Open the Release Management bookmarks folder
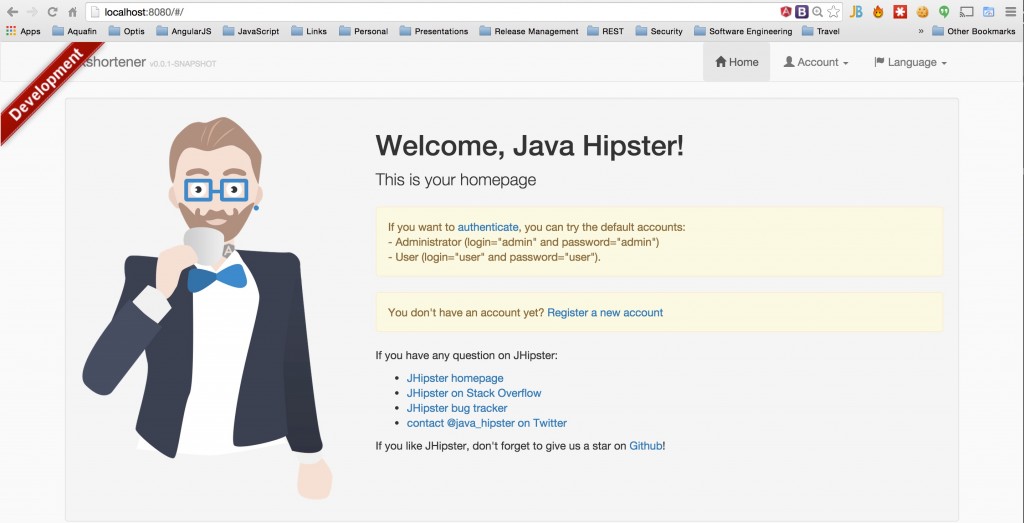Image resolution: width=1024 pixels, height=523 pixels. tap(529, 31)
